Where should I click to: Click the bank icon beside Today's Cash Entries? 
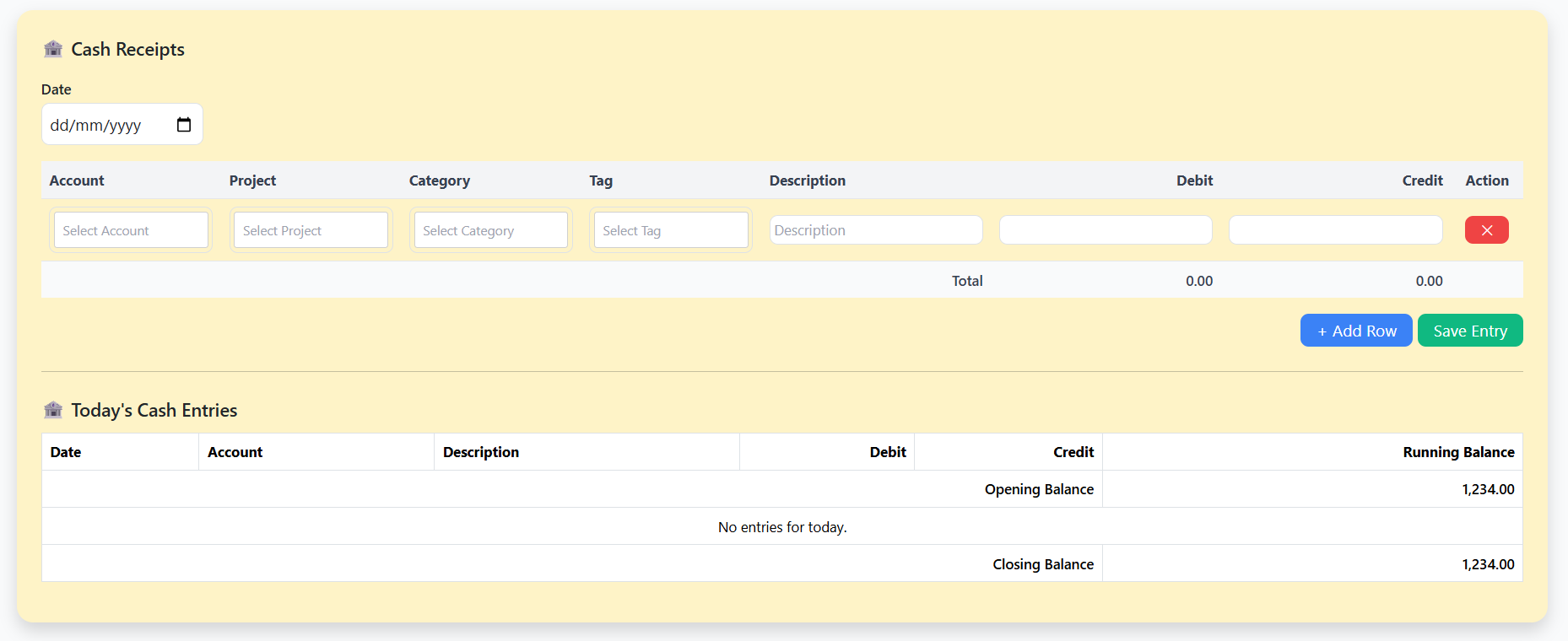(x=53, y=410)
